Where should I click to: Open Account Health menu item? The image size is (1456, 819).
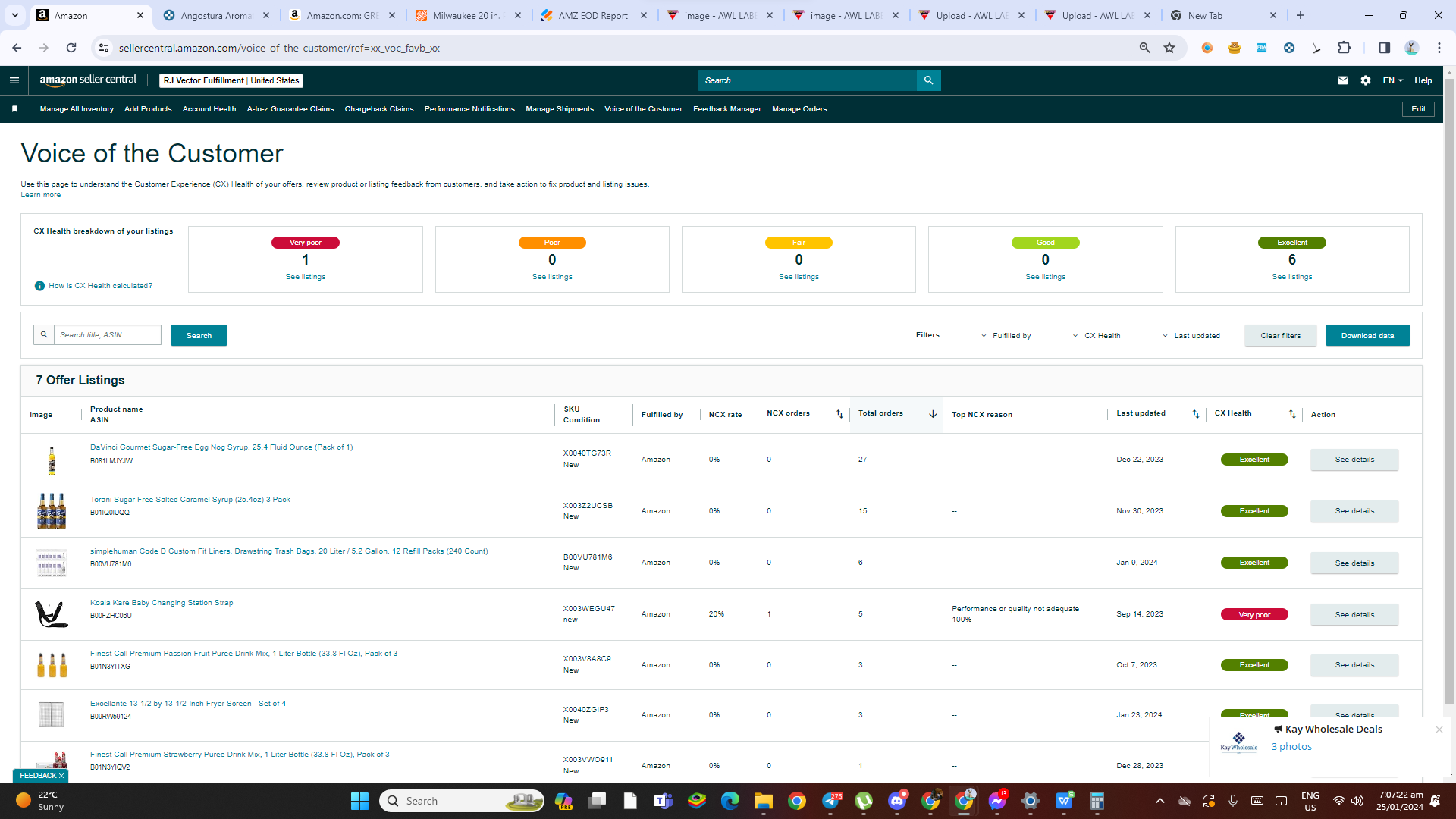pos(209,109)
